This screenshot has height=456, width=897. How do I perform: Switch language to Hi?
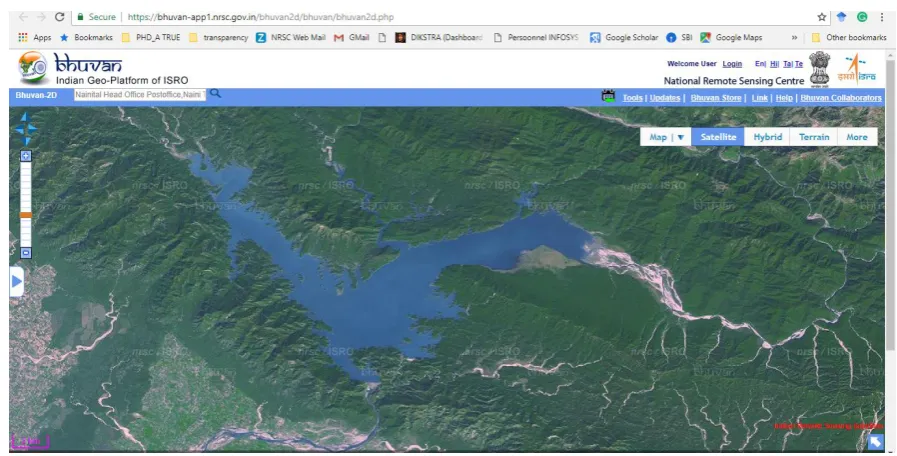tap(773, 64)
